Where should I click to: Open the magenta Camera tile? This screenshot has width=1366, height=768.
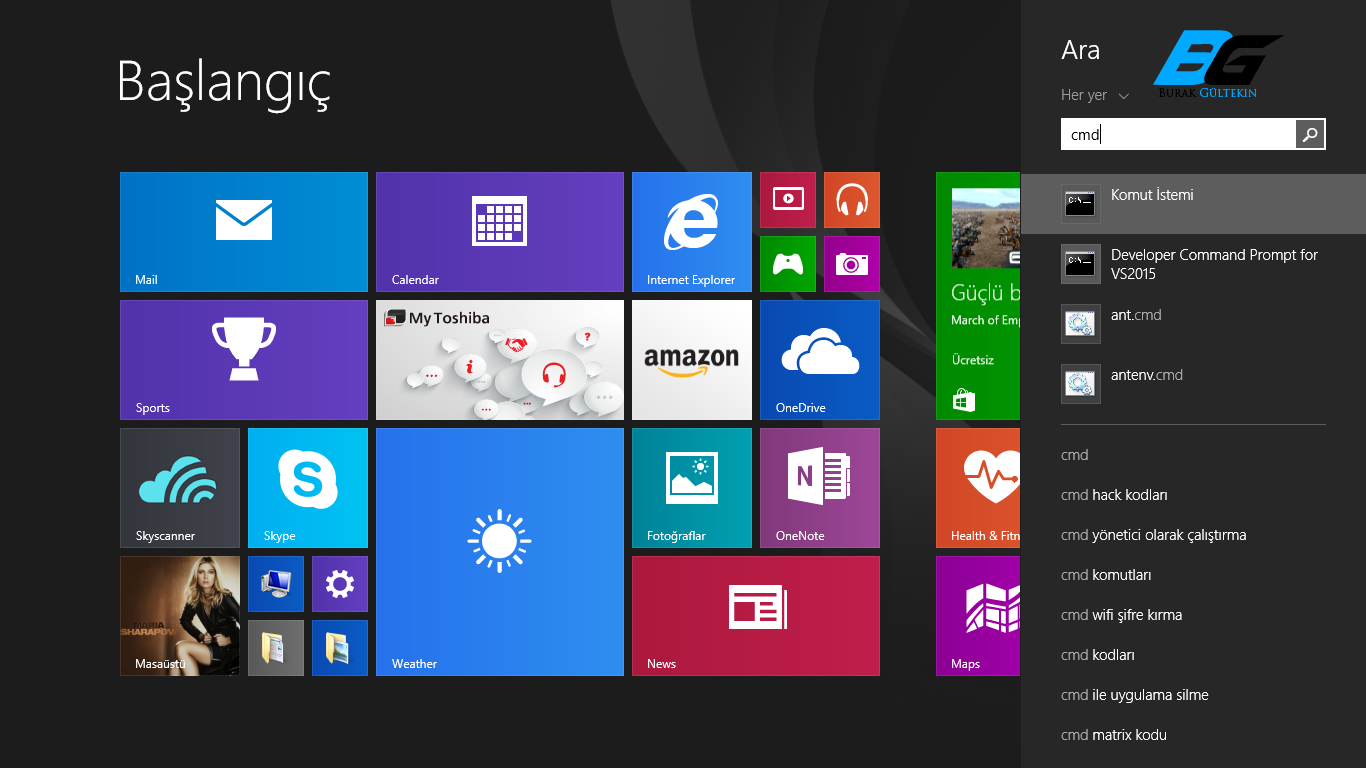click(852, 264)
